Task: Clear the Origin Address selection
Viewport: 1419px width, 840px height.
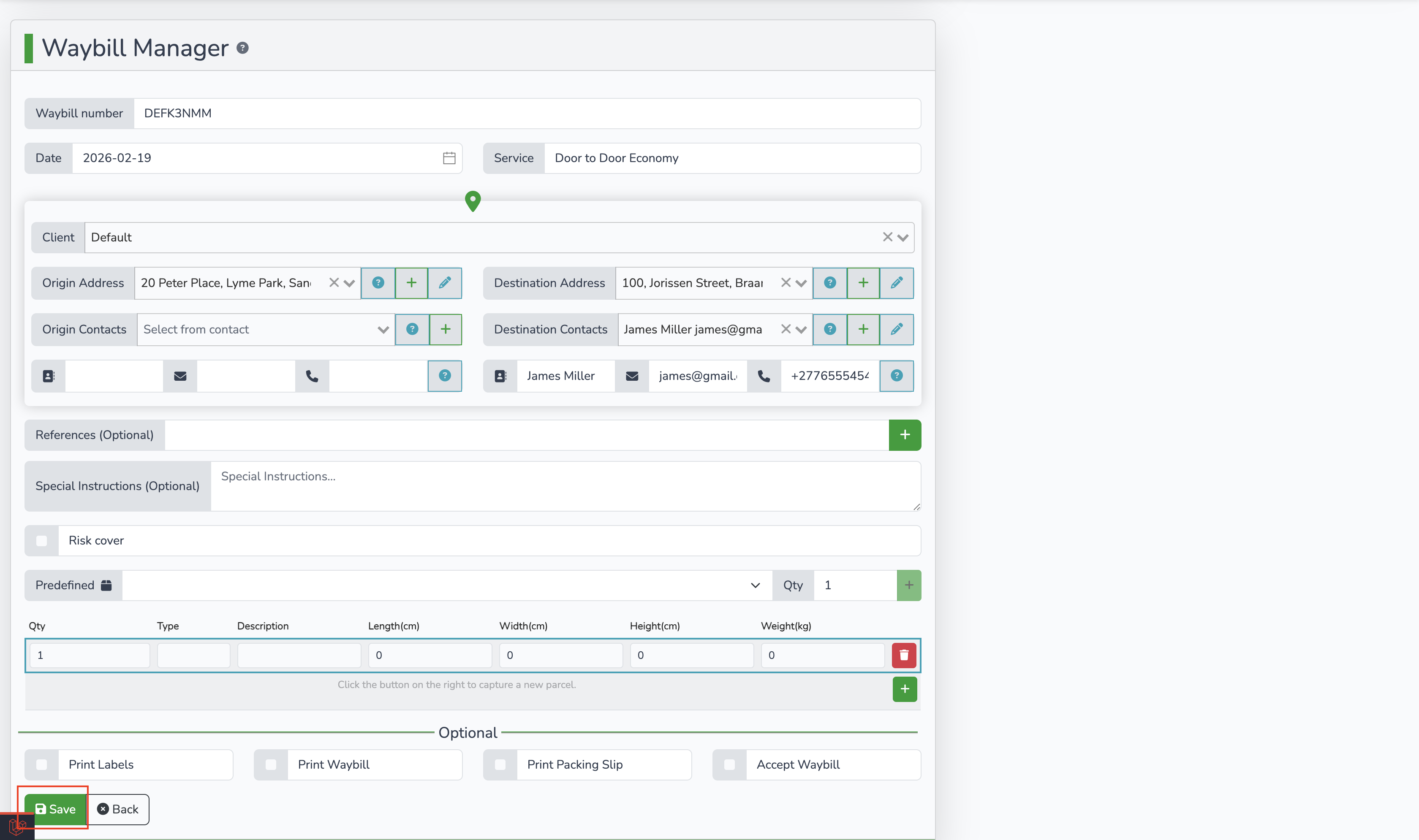Action: [334, 282]
